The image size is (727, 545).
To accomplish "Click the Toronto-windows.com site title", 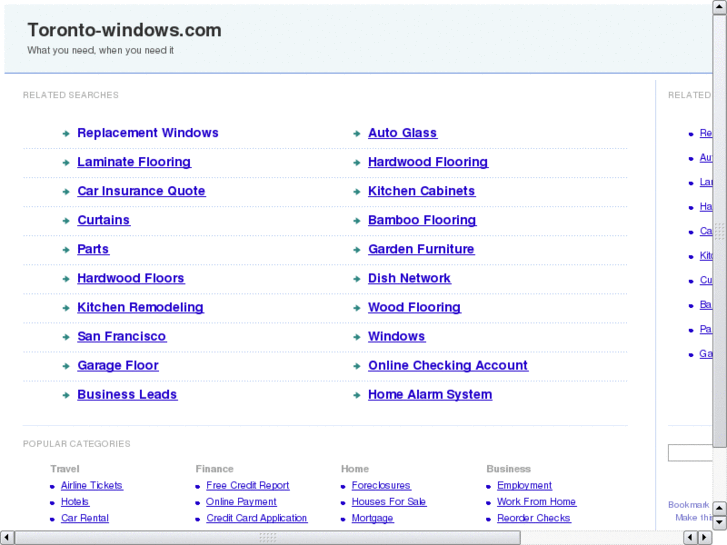I will pyautogui.click(x=124, y=30).
